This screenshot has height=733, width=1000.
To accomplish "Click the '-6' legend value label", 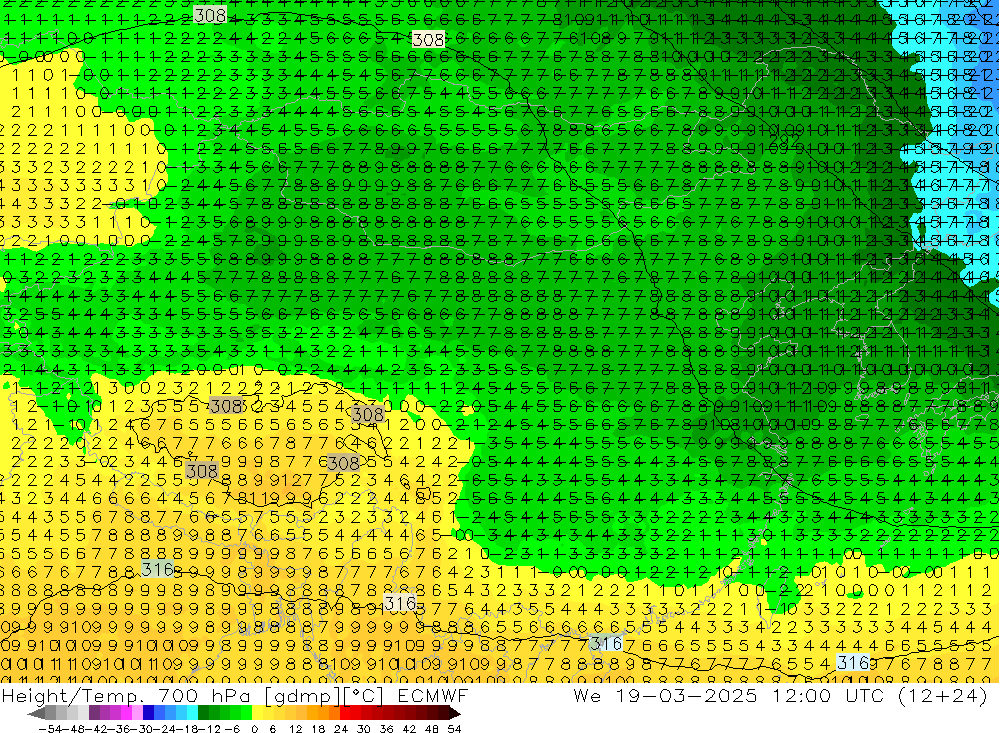I will click(232, 729).
